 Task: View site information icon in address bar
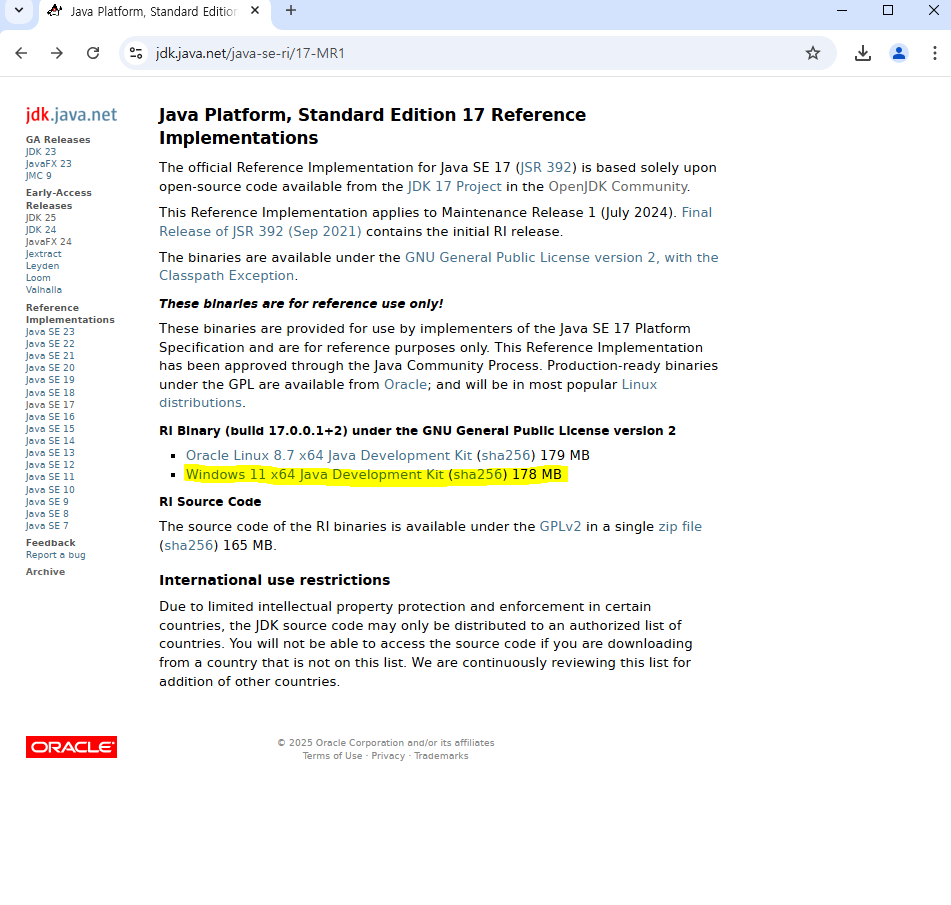[x=136, y=53]
